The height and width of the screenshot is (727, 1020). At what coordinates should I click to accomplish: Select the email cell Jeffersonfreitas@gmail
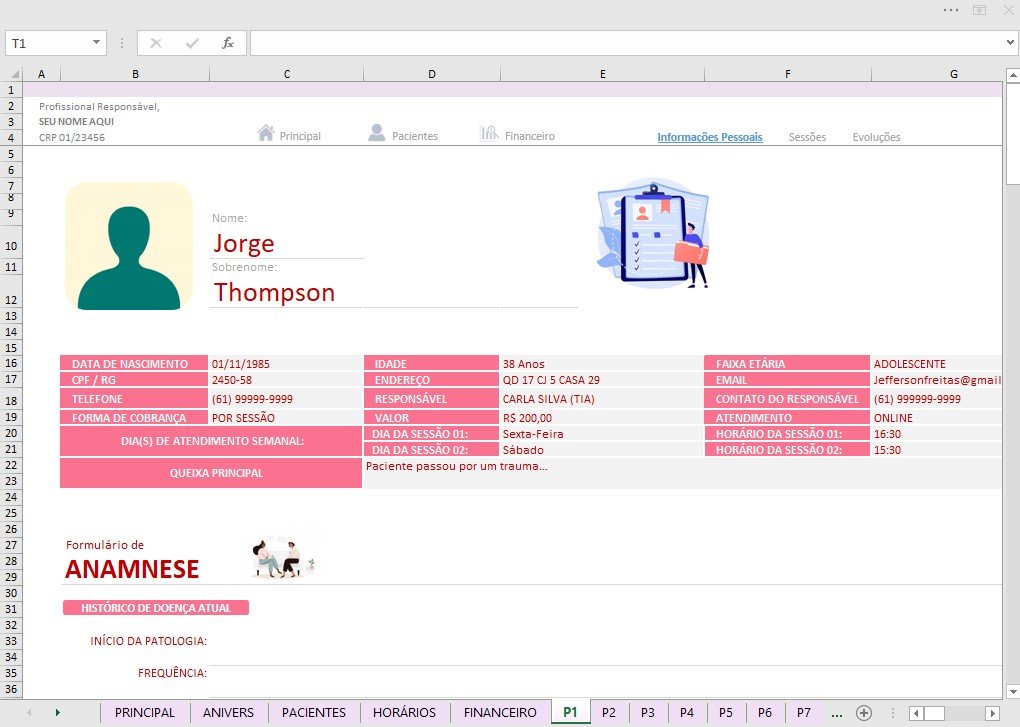(x=936, y=380)
